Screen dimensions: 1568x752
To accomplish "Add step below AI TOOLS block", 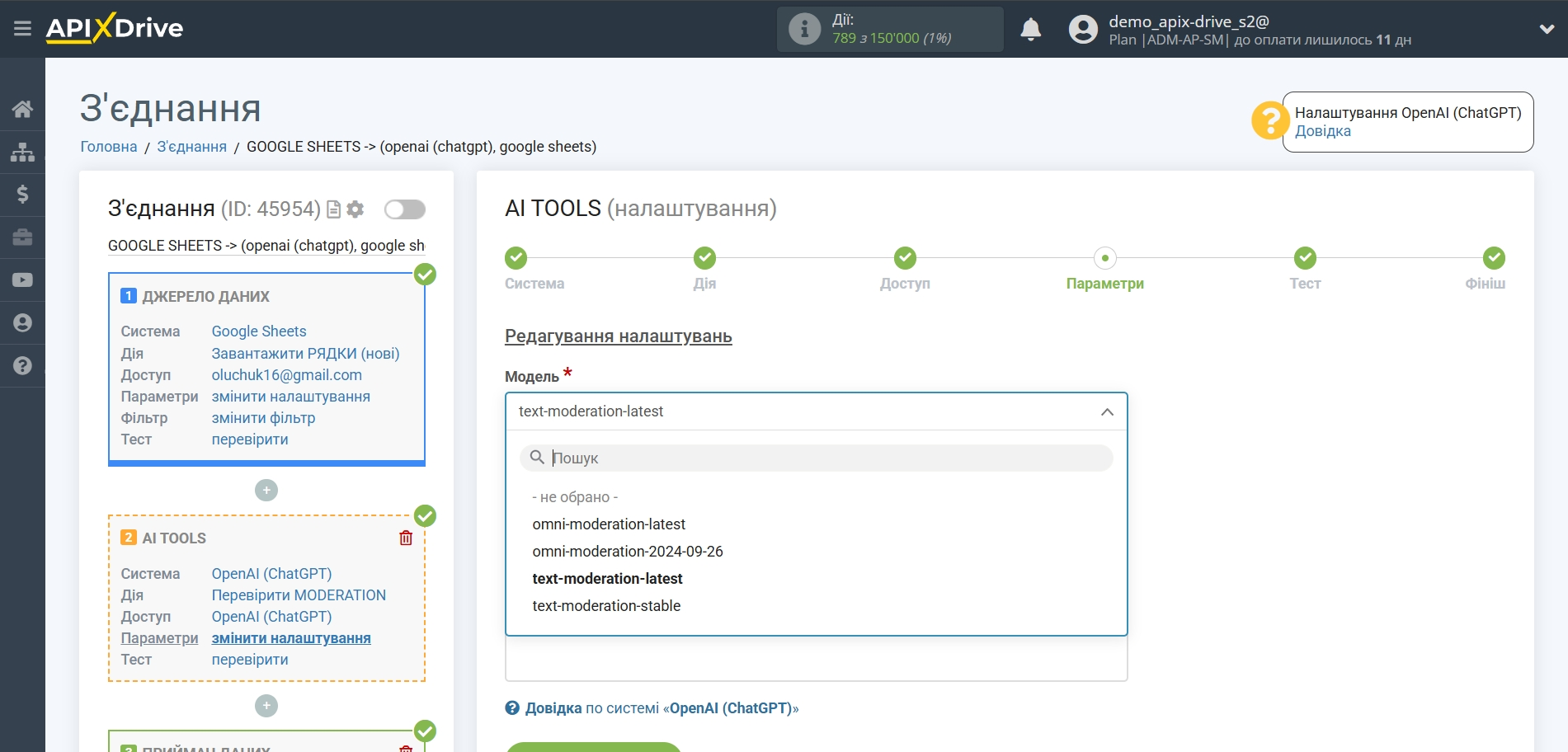I will pos(266,706).
